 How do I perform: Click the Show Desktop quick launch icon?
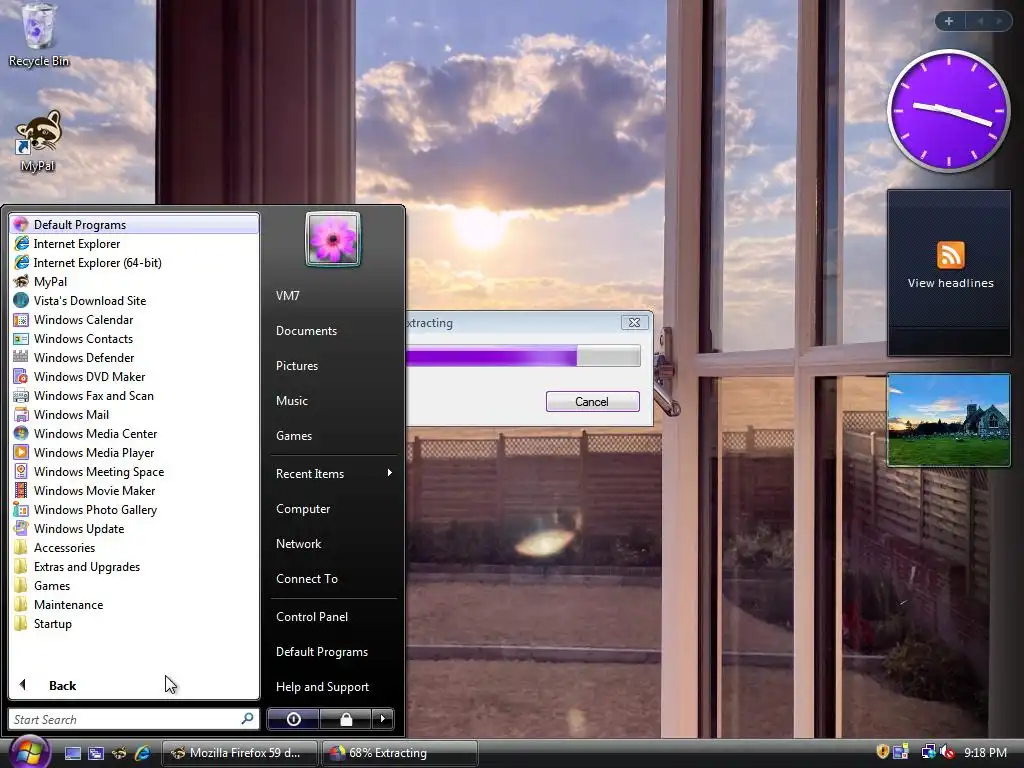click(x=72, y=753)
